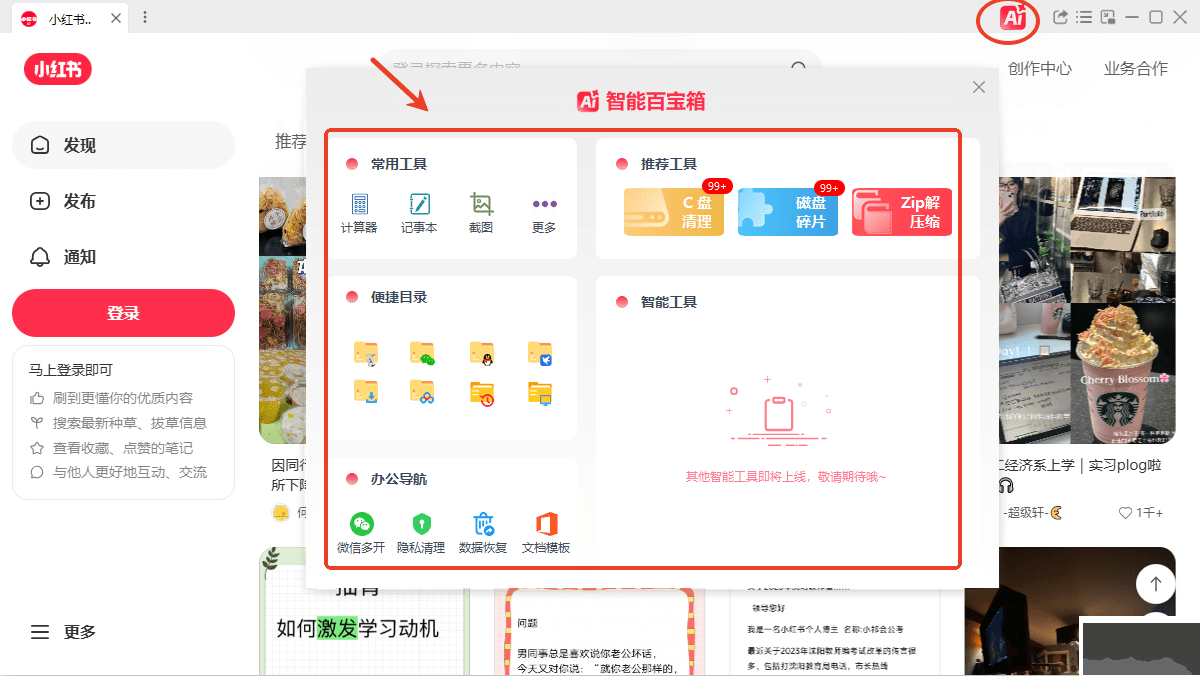Click the scroll-to-top arrow button
The width and height of the screenshot is (1200, 676).
(x=1155, y=583)
